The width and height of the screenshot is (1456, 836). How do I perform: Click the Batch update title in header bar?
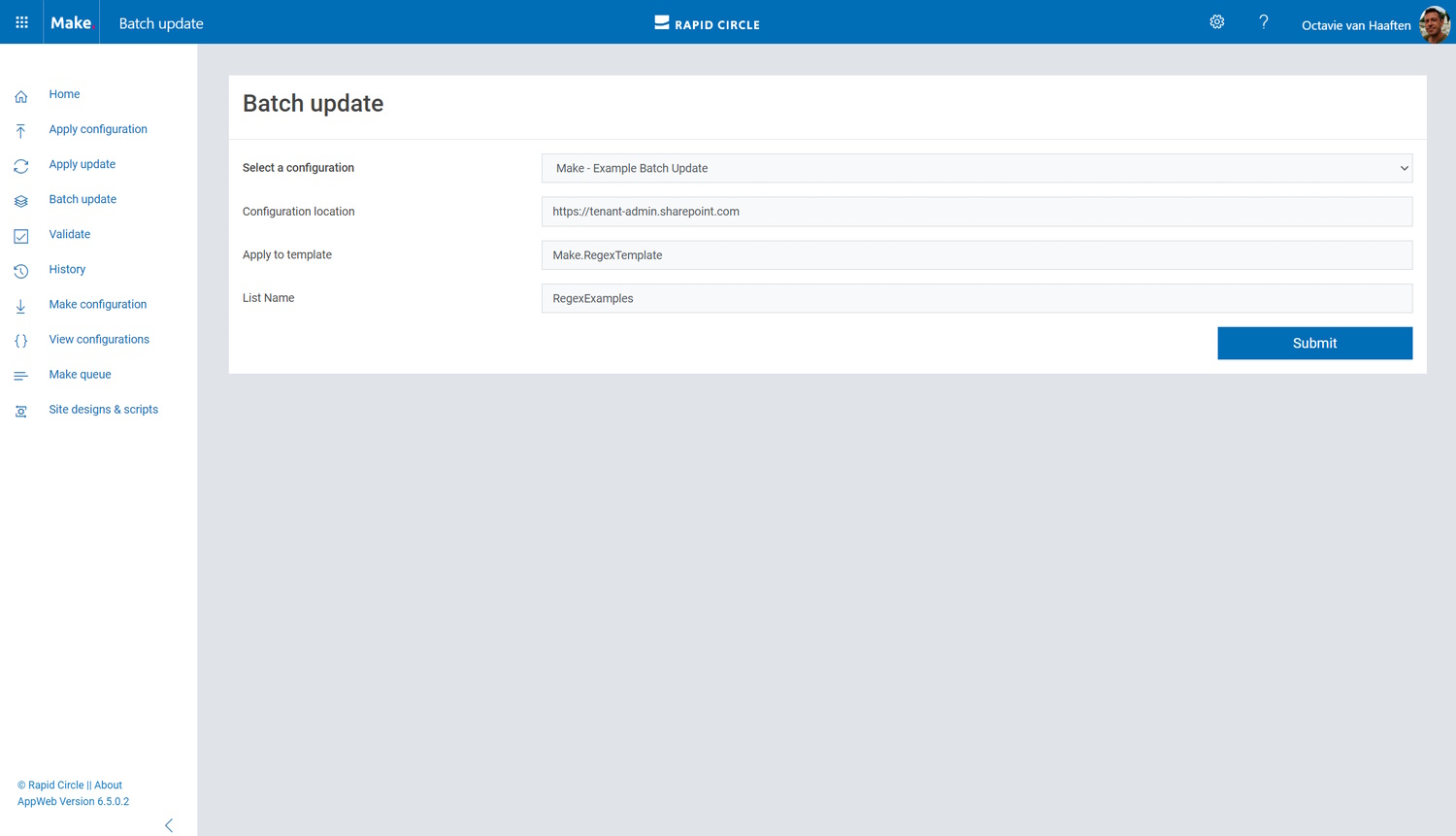coord(161,23)
